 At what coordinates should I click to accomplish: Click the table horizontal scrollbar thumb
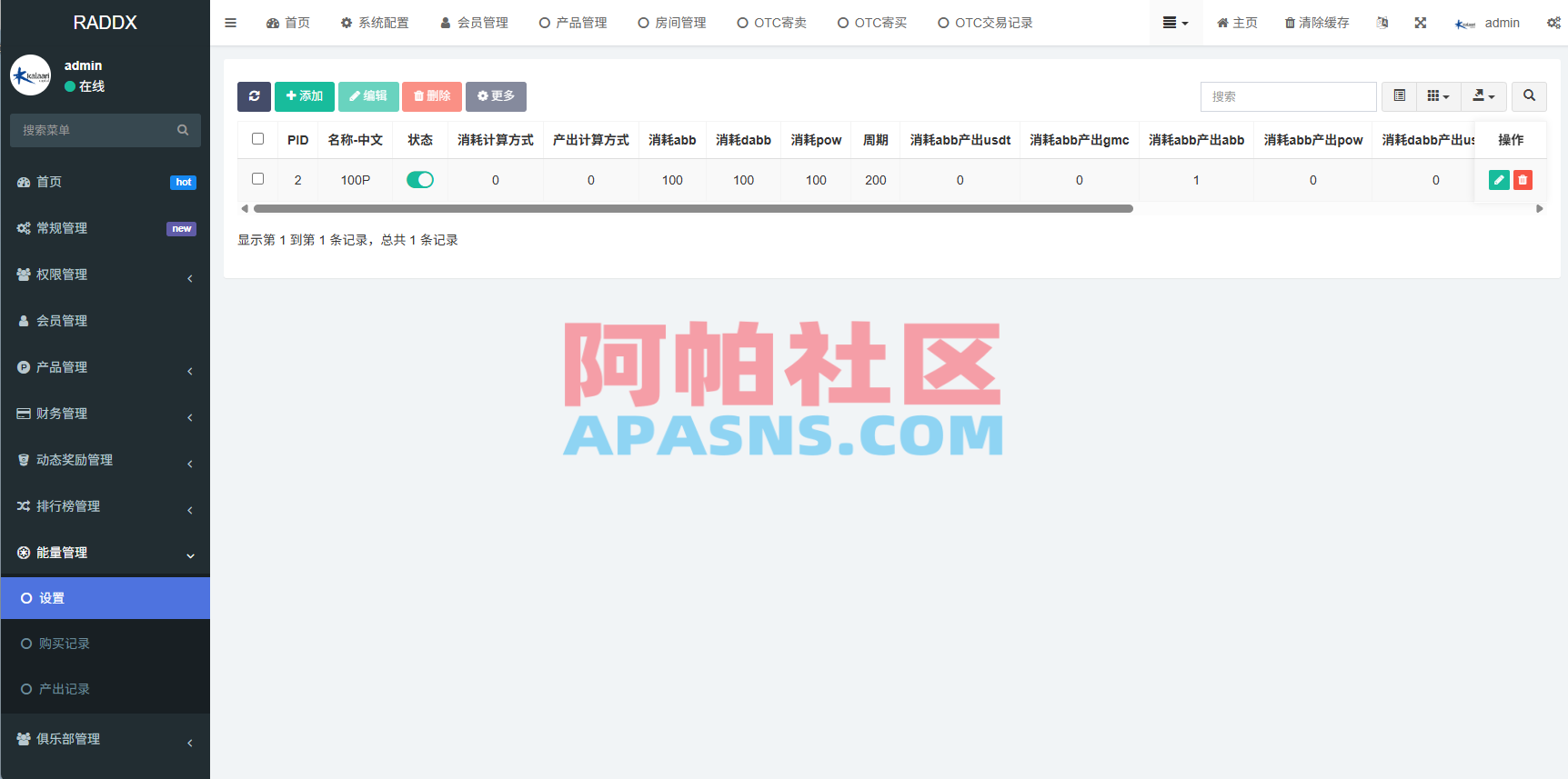(693, 209)
